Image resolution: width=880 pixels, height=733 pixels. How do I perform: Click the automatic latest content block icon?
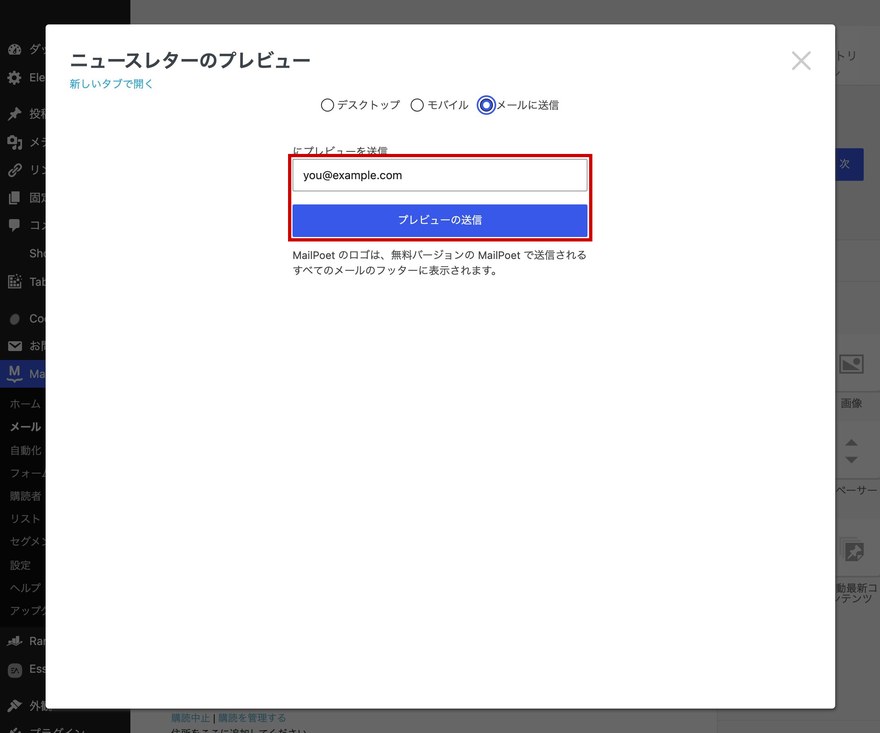[x=854, y=551]
